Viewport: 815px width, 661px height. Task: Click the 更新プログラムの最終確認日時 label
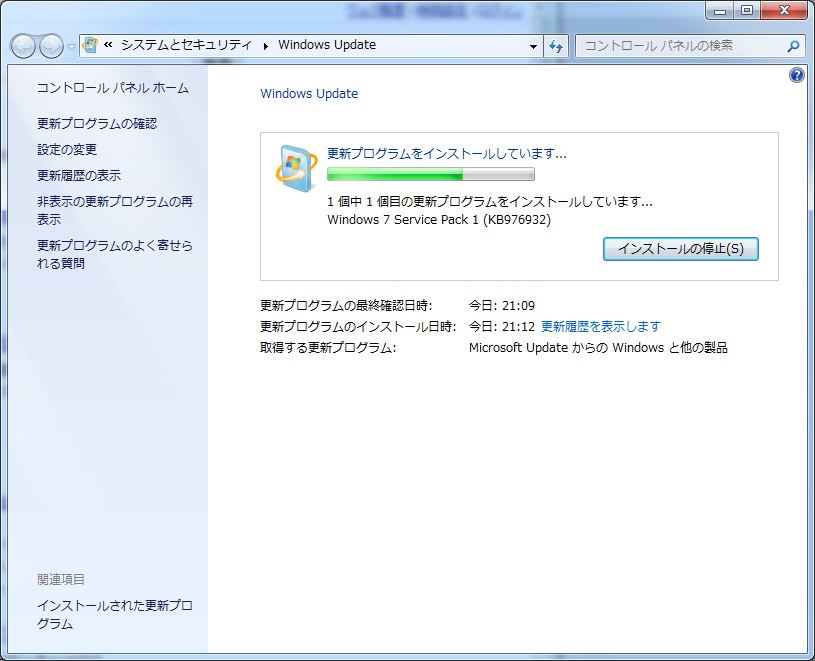click(x=346, y=306)
